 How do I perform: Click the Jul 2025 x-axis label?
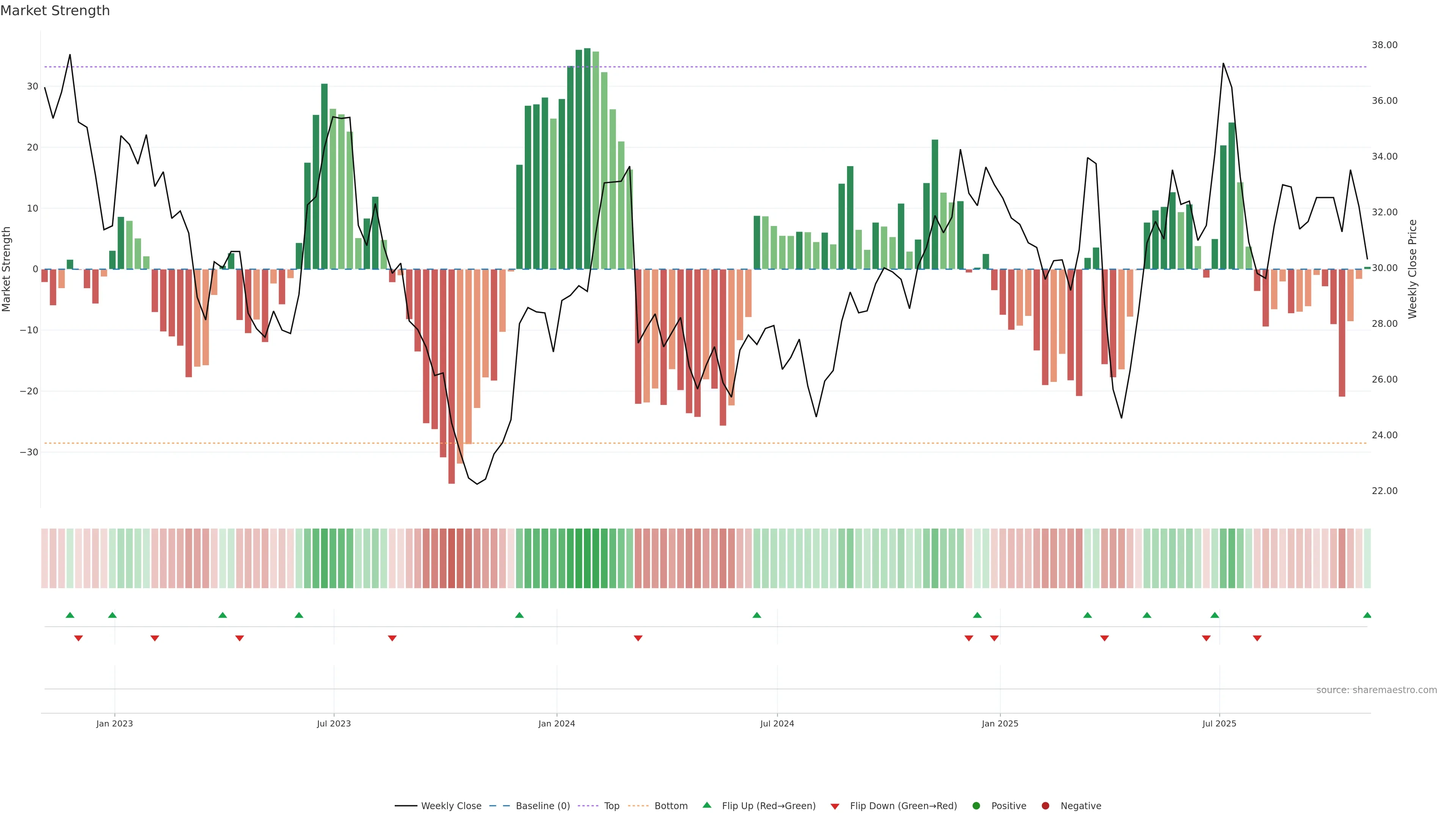[x=1219, y=723]
